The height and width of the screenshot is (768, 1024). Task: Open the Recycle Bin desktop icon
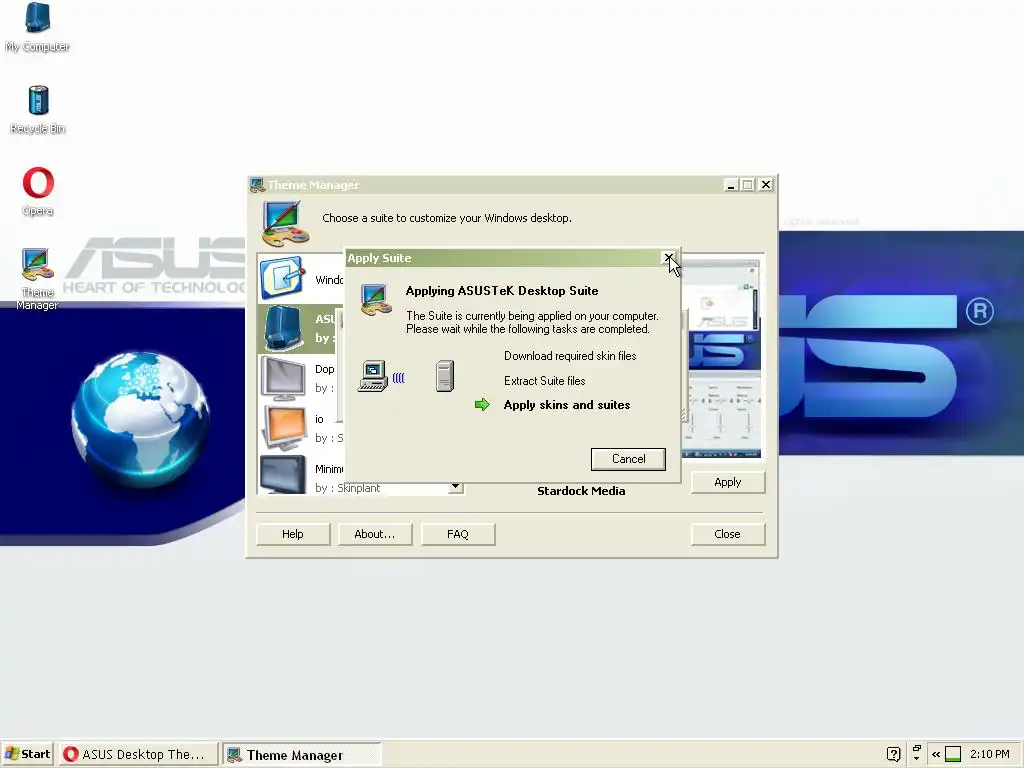point(38,109)
